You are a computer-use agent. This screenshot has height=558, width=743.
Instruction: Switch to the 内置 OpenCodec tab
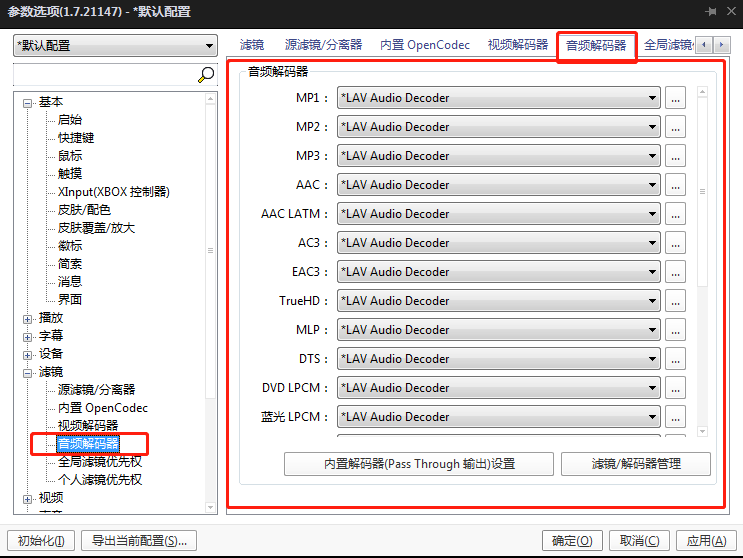tap(424, 45)
